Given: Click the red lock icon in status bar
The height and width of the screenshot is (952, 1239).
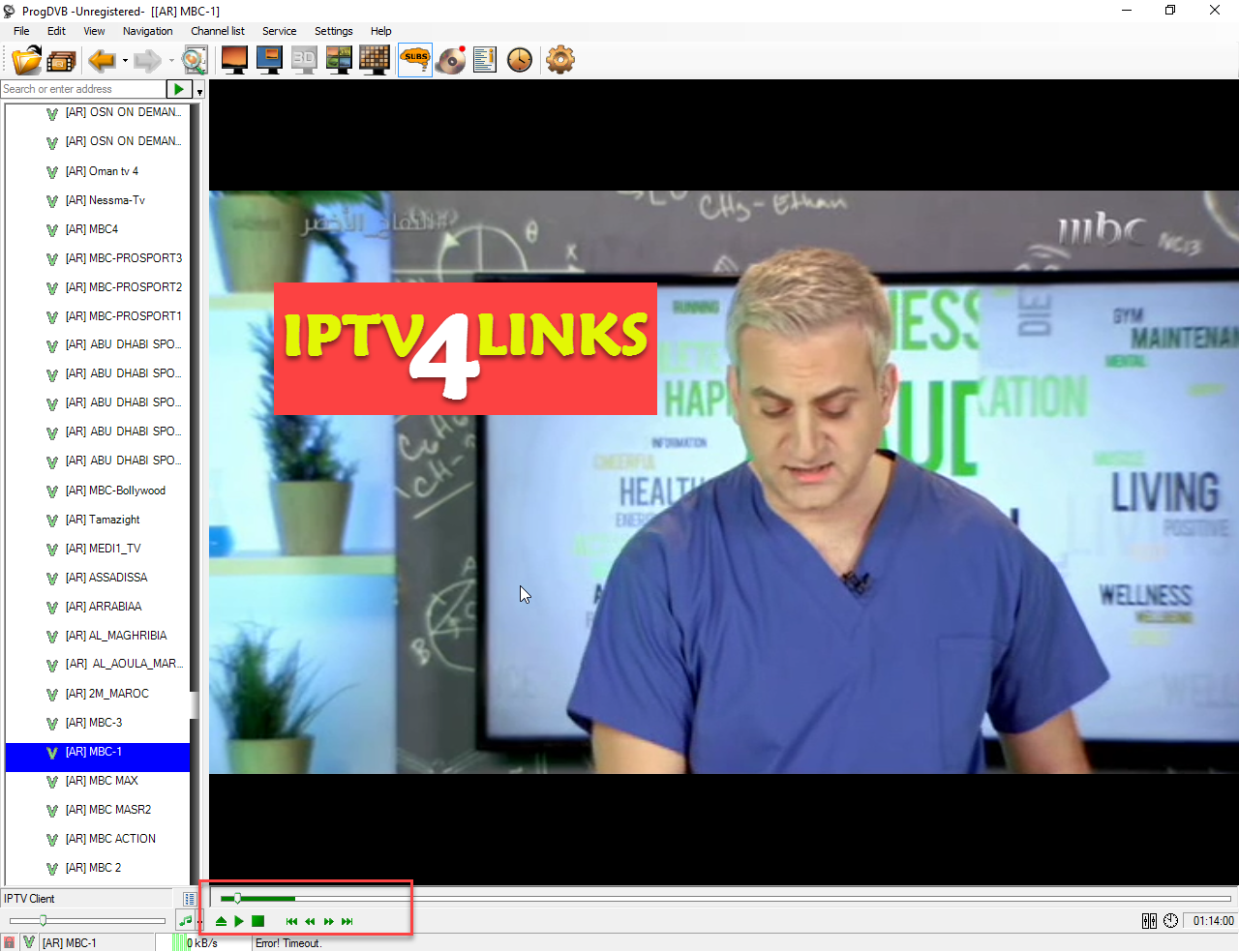Looking at the screenshot, I should 10,942.
